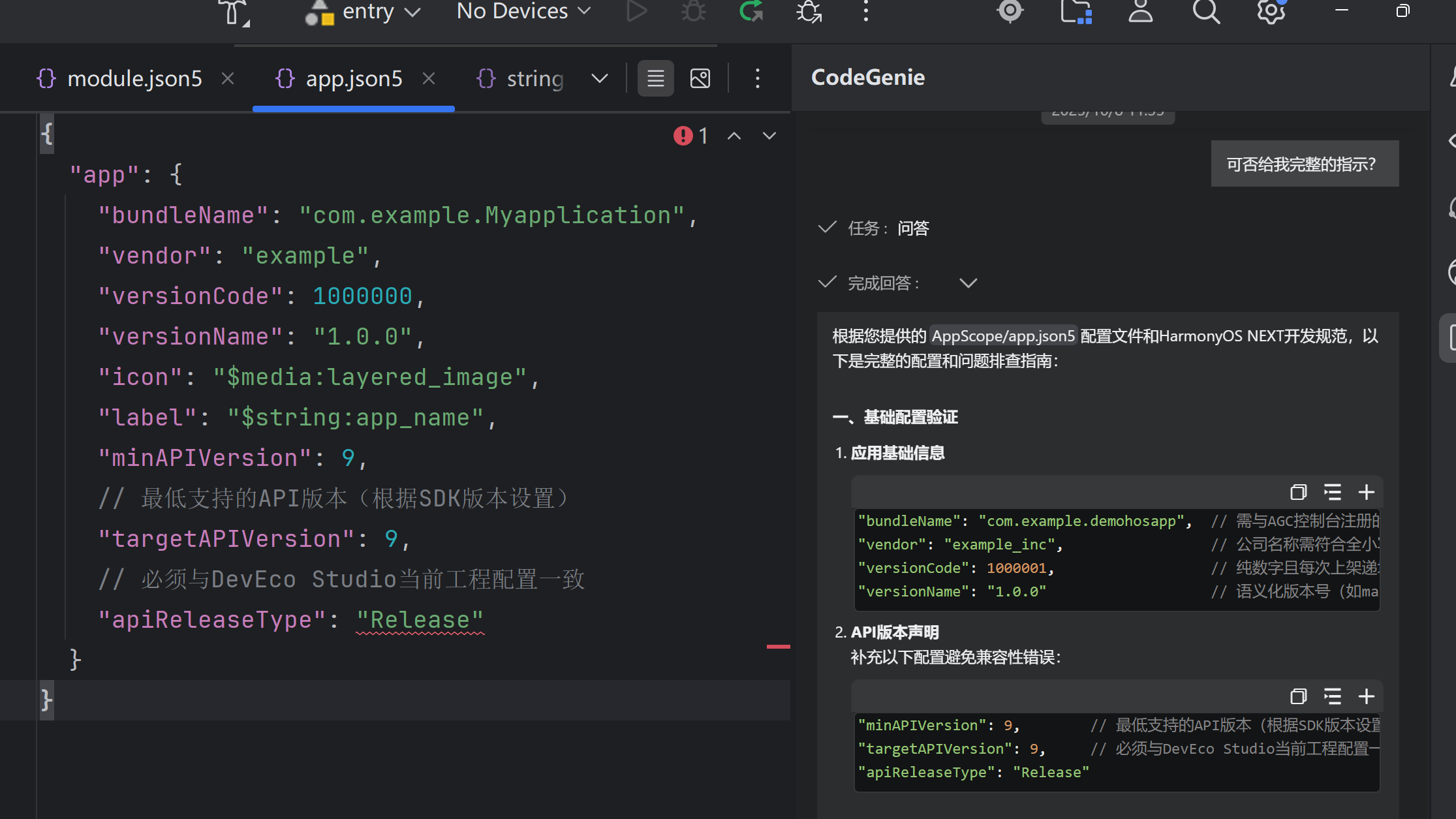Click the Debug bug icon

coord(693,11)
